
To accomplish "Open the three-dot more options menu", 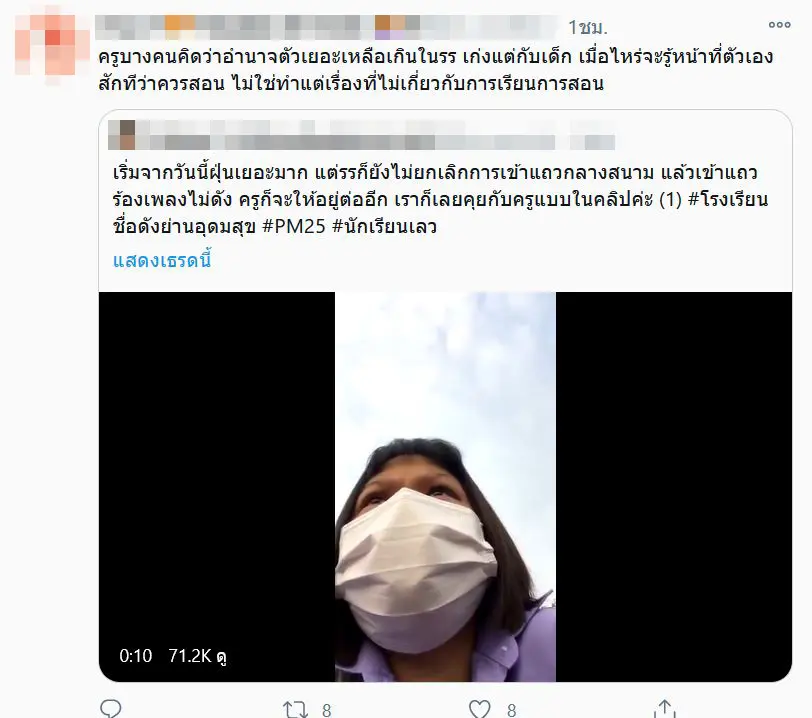I will coord(779,24).
